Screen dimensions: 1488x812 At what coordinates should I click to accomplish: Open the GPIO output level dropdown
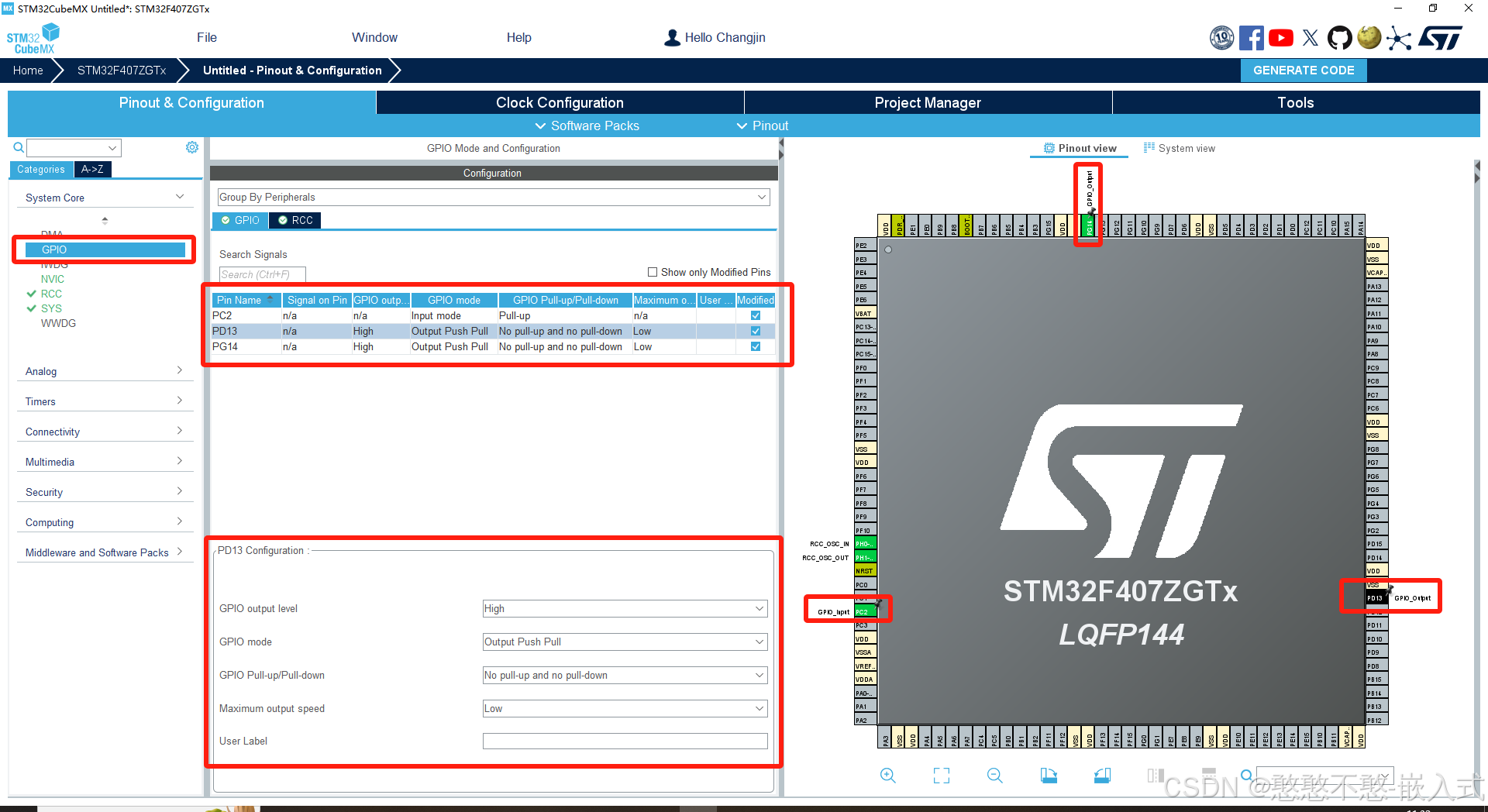point(625,608)
